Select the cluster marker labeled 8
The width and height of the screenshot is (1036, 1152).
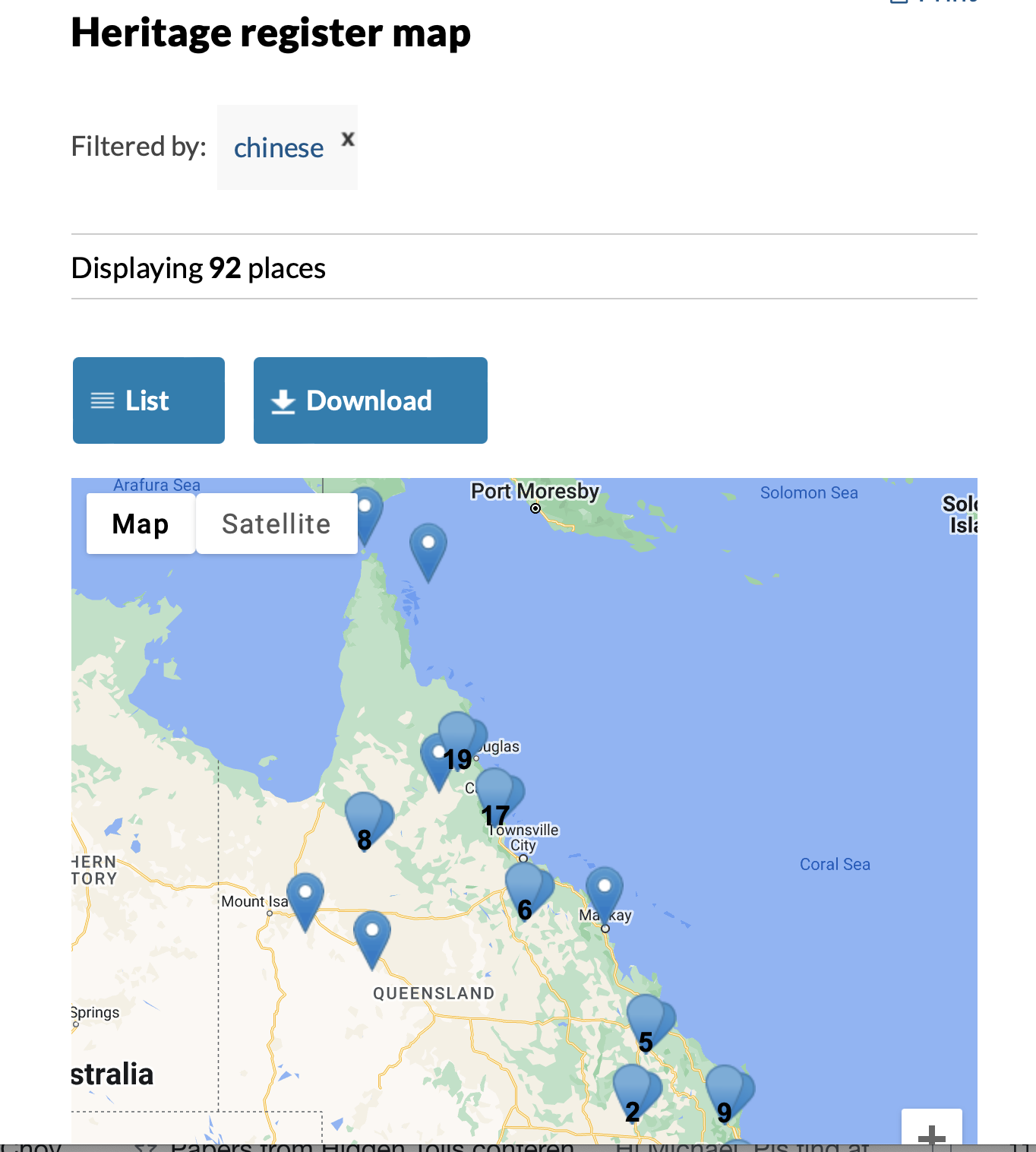tap(365, 821)
